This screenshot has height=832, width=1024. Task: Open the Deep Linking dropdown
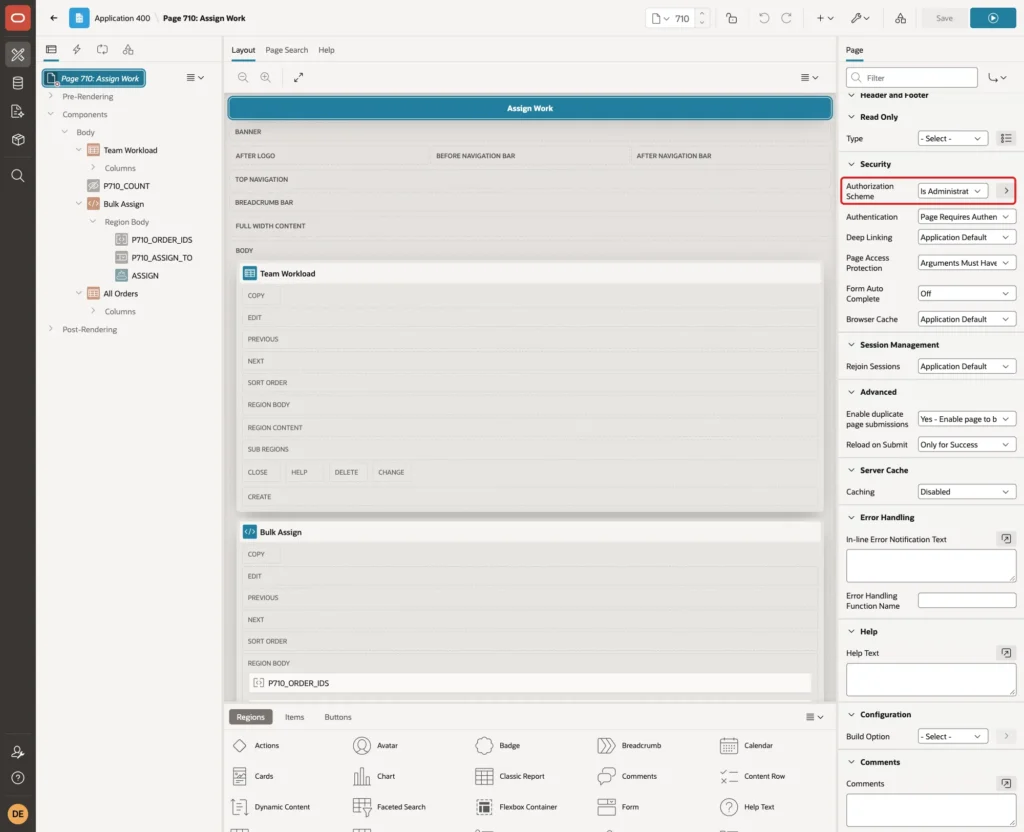[x=967, y=237]
